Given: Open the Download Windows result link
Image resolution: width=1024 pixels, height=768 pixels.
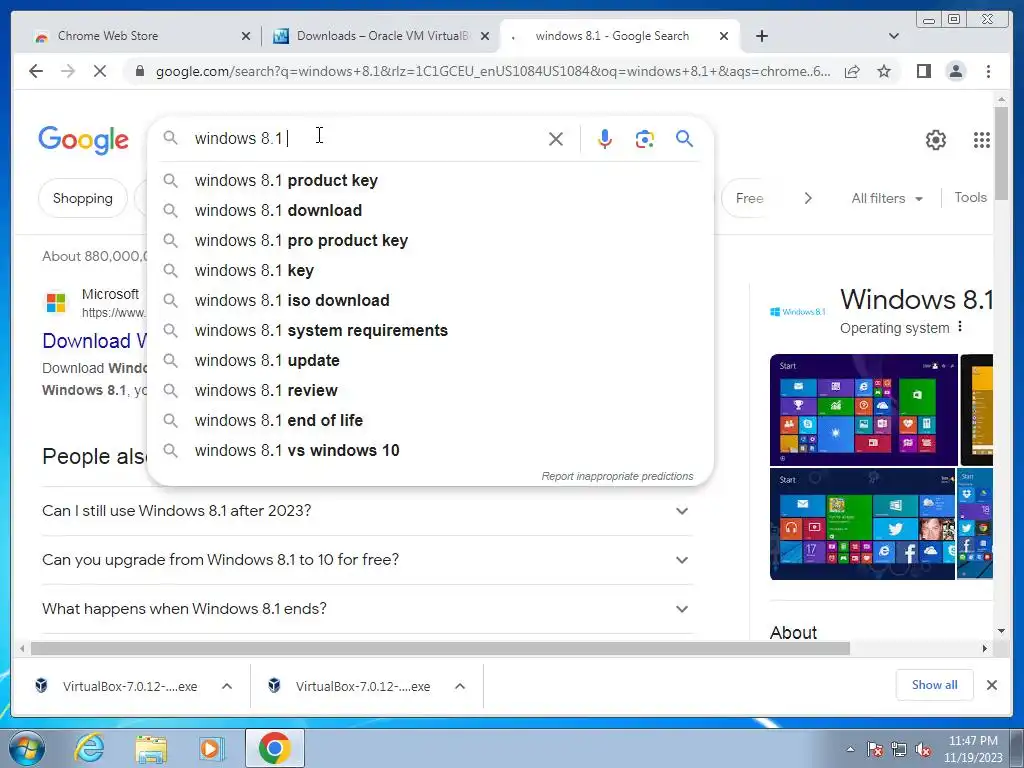Looking at the screenshot, I should point(95,340).
